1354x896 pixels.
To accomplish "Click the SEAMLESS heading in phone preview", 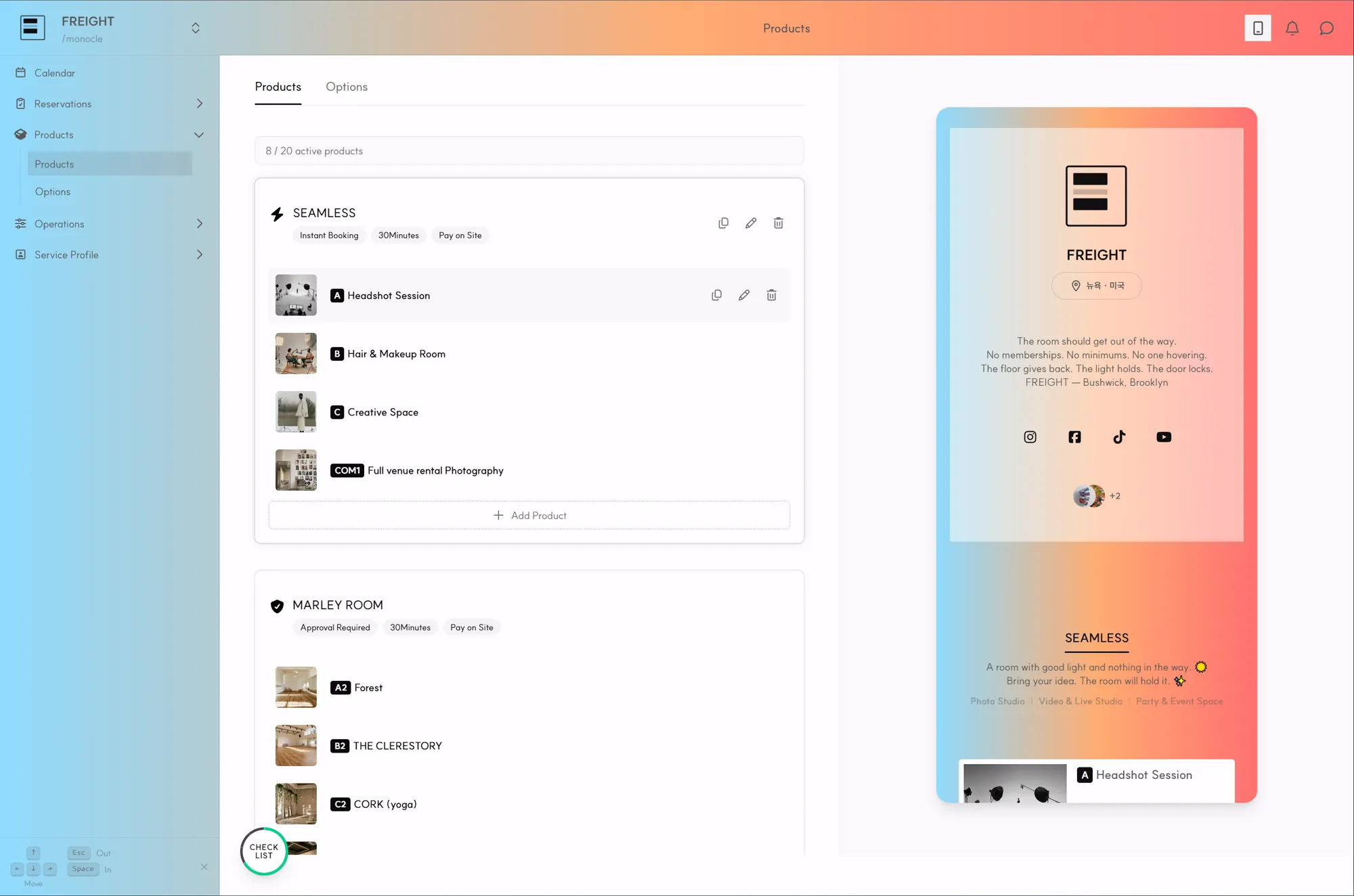I will coord(1096,637).
